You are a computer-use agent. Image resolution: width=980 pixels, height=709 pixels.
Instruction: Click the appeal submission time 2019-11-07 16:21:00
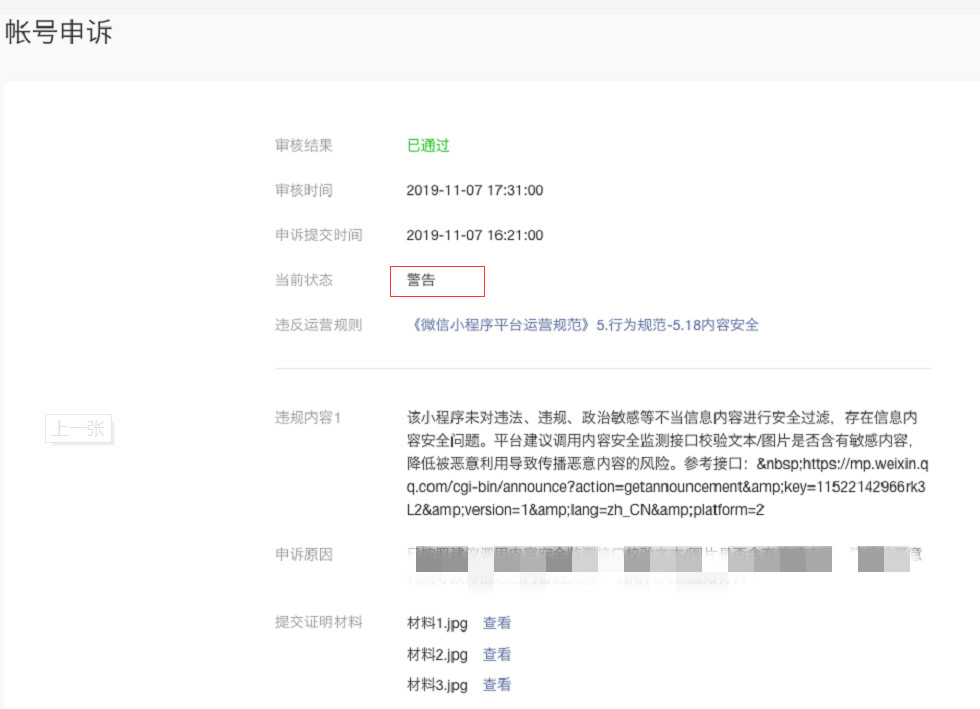[x=474, y=235]
